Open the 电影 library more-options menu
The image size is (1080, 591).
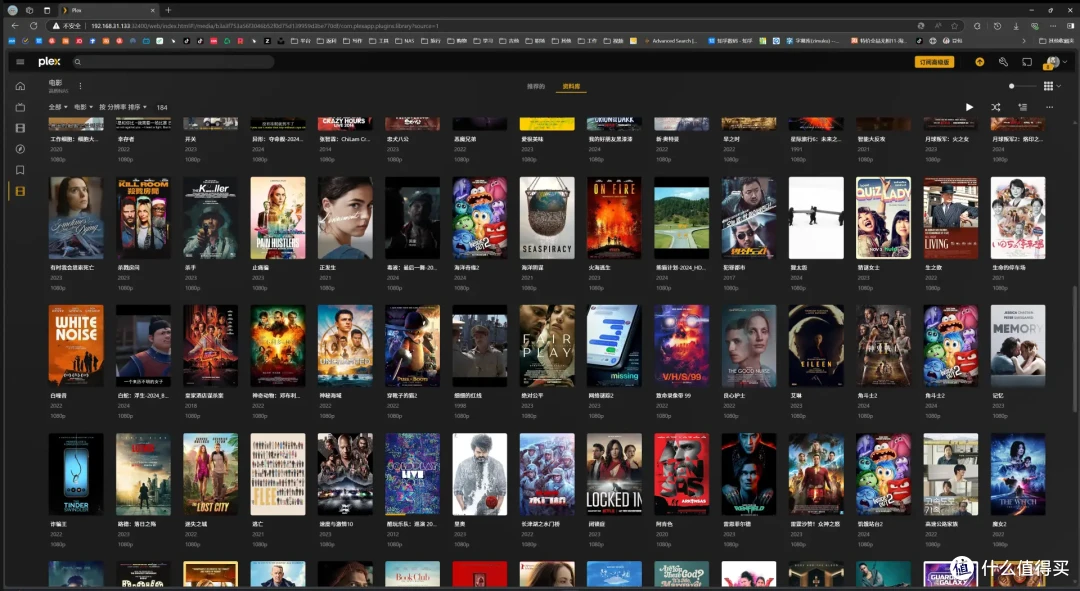80,86
